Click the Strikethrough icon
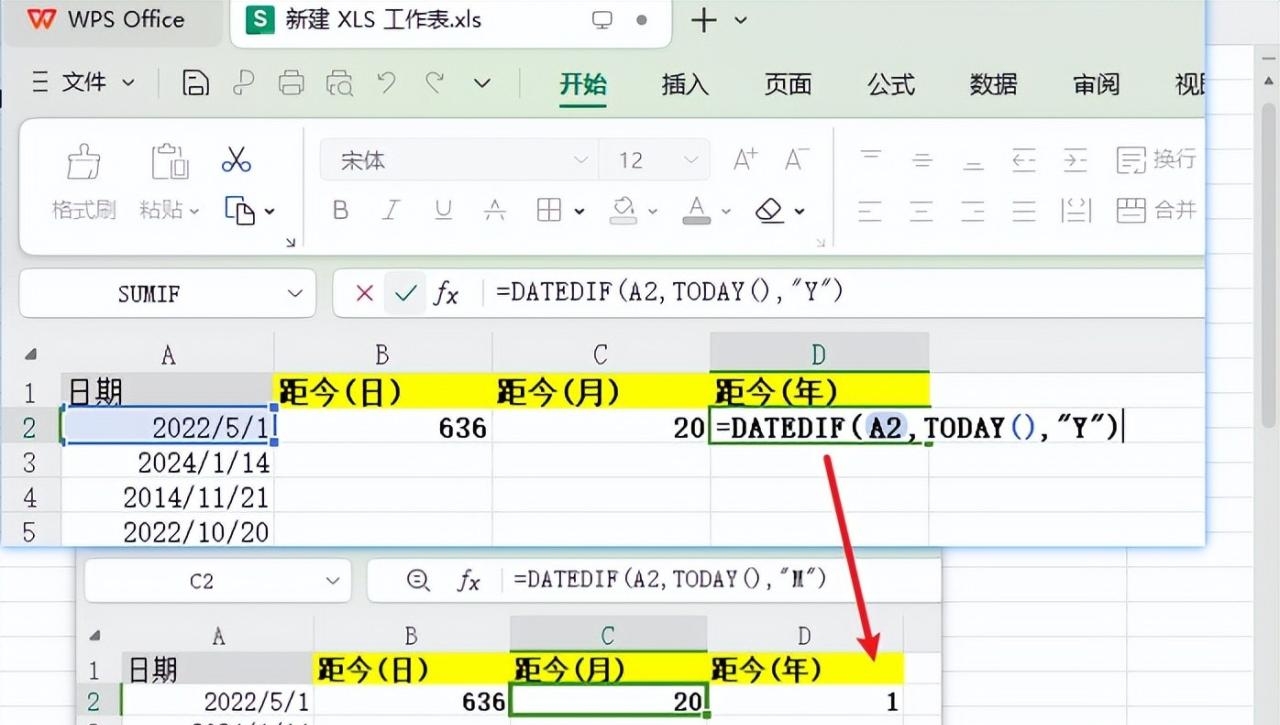The height and width of the screenshot is (725, 1280). [495, 210]
